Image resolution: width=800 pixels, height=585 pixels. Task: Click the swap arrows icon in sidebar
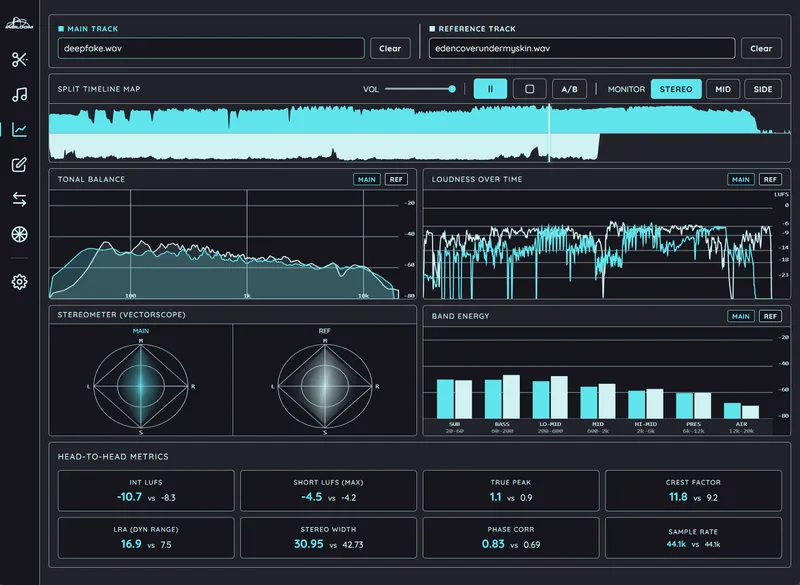coord(19,199)
